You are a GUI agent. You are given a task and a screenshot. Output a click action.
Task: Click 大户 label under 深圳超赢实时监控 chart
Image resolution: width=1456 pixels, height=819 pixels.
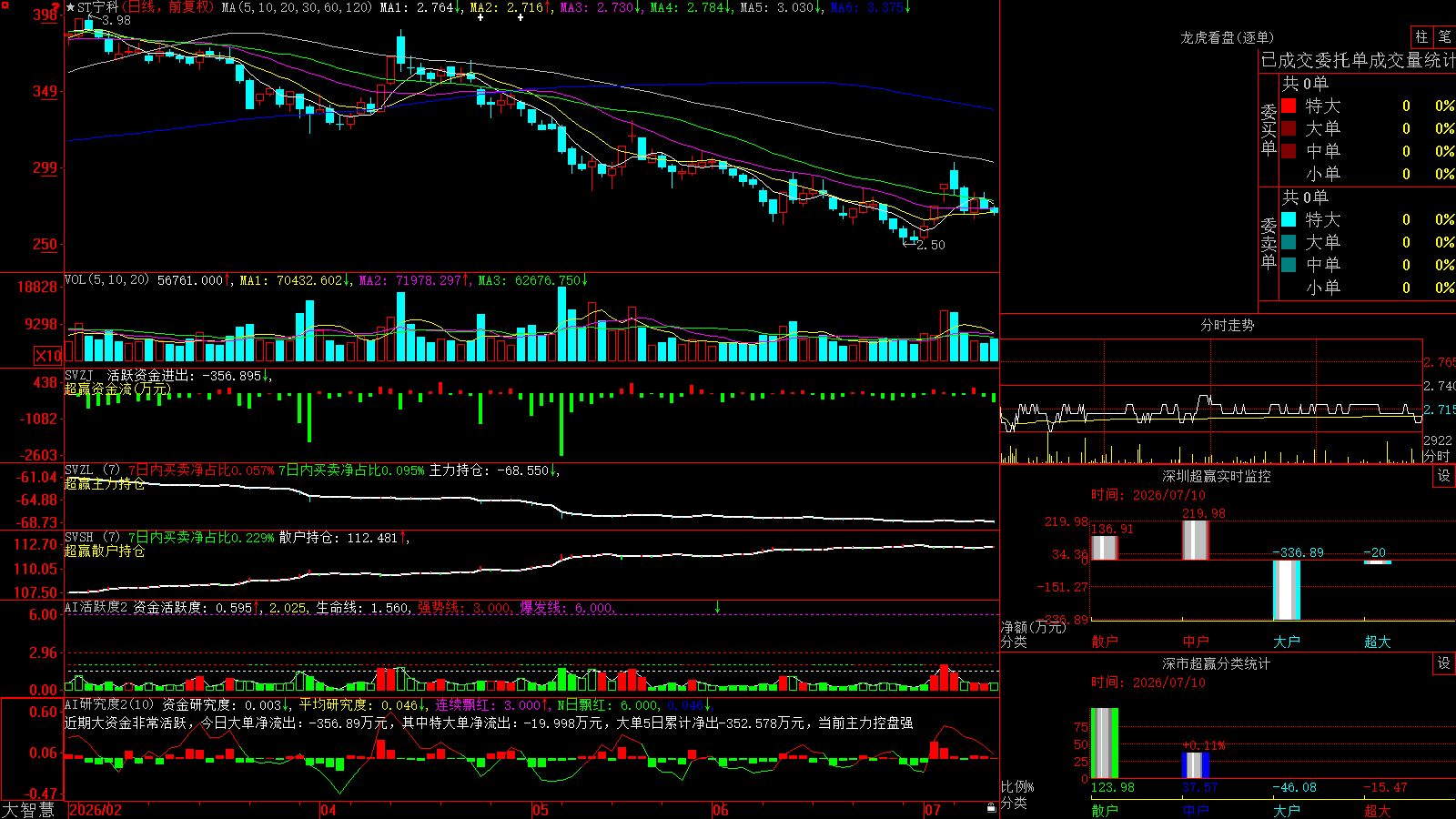tap(1287, 642)
